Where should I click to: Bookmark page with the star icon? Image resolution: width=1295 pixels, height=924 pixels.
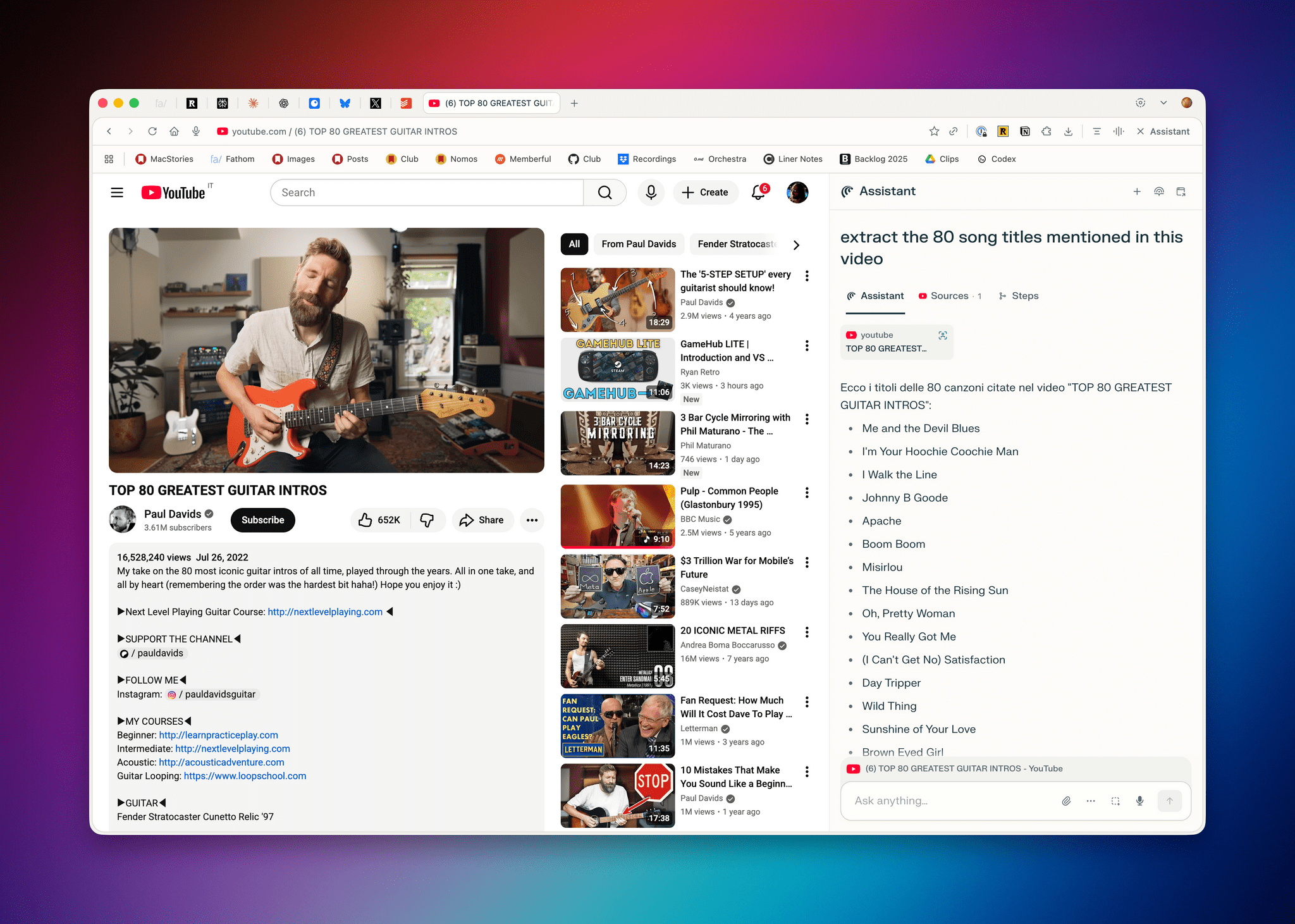click(x=934, y=132)
